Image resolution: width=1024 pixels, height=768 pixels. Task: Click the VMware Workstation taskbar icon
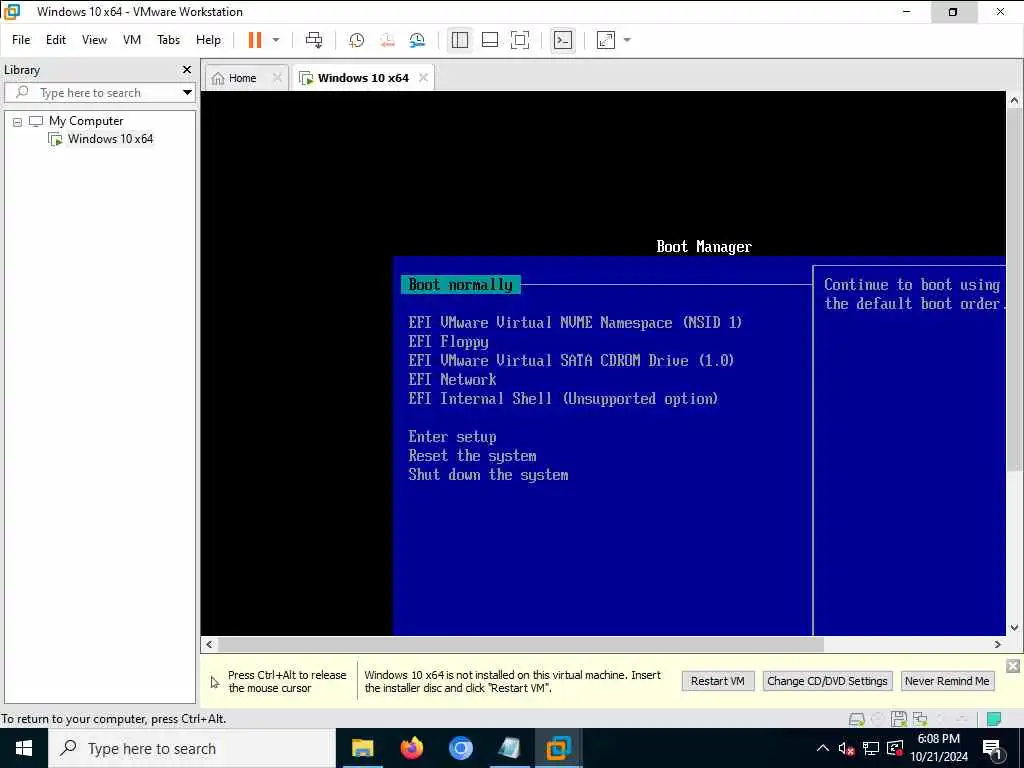(558, 748)
